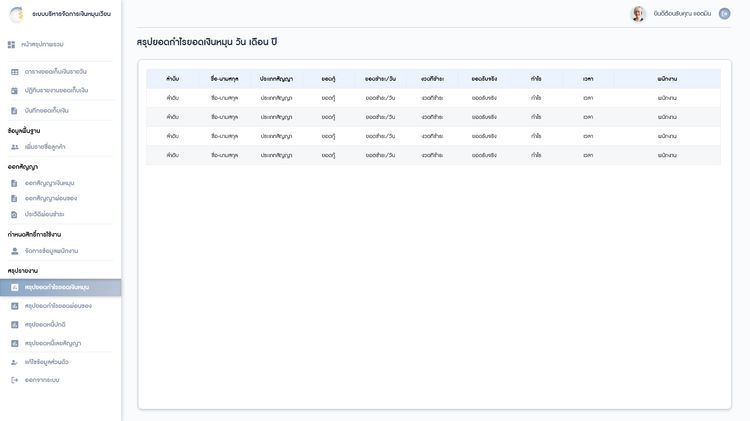Go to สรุปยอดกำไรยอดผ่อนของ report

pyautogui.click(x=58, y=305)
